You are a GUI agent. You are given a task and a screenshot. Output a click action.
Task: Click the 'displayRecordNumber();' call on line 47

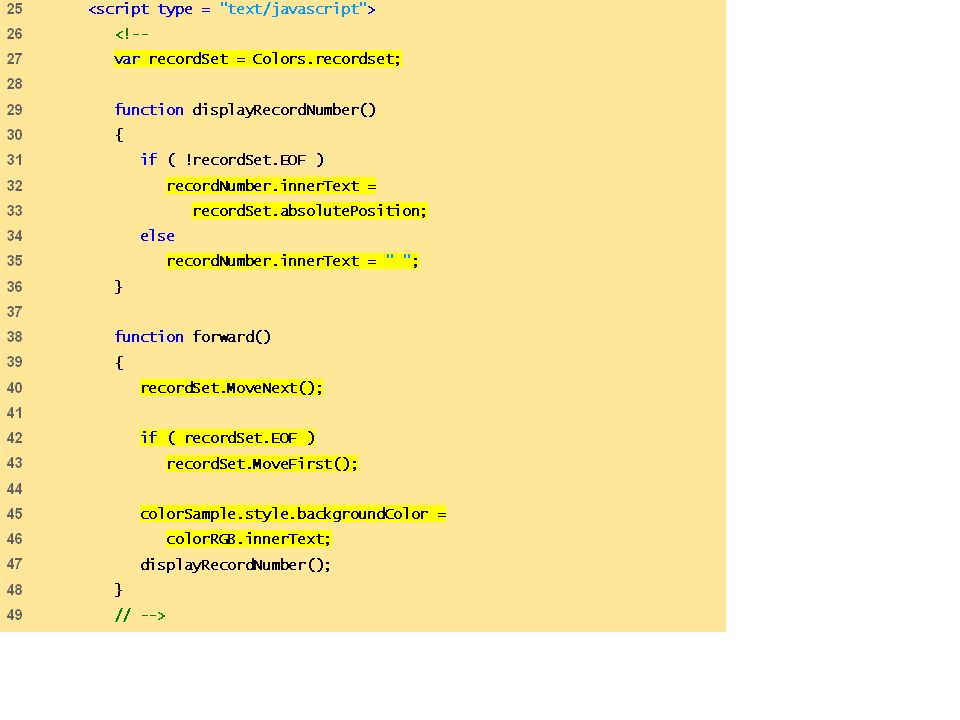point(235,564)
